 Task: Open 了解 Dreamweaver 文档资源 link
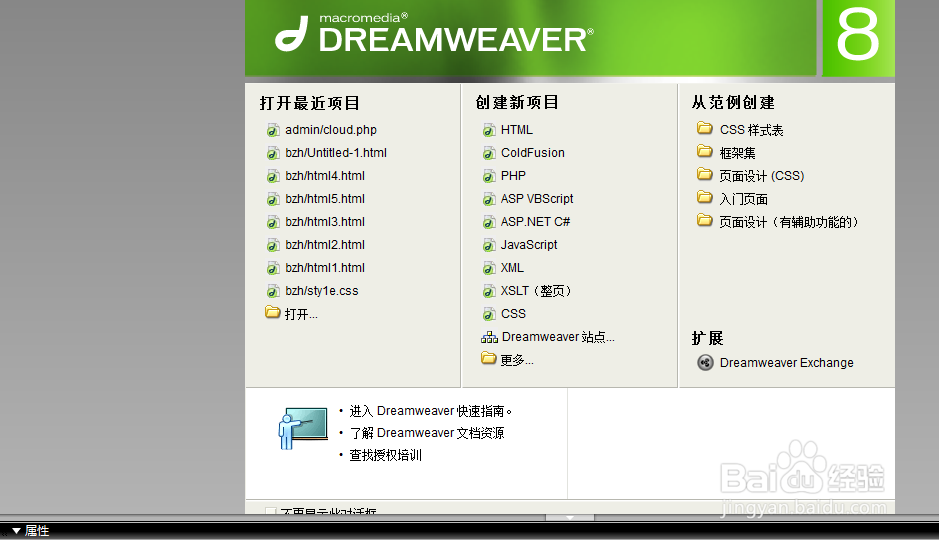(426, 433)
